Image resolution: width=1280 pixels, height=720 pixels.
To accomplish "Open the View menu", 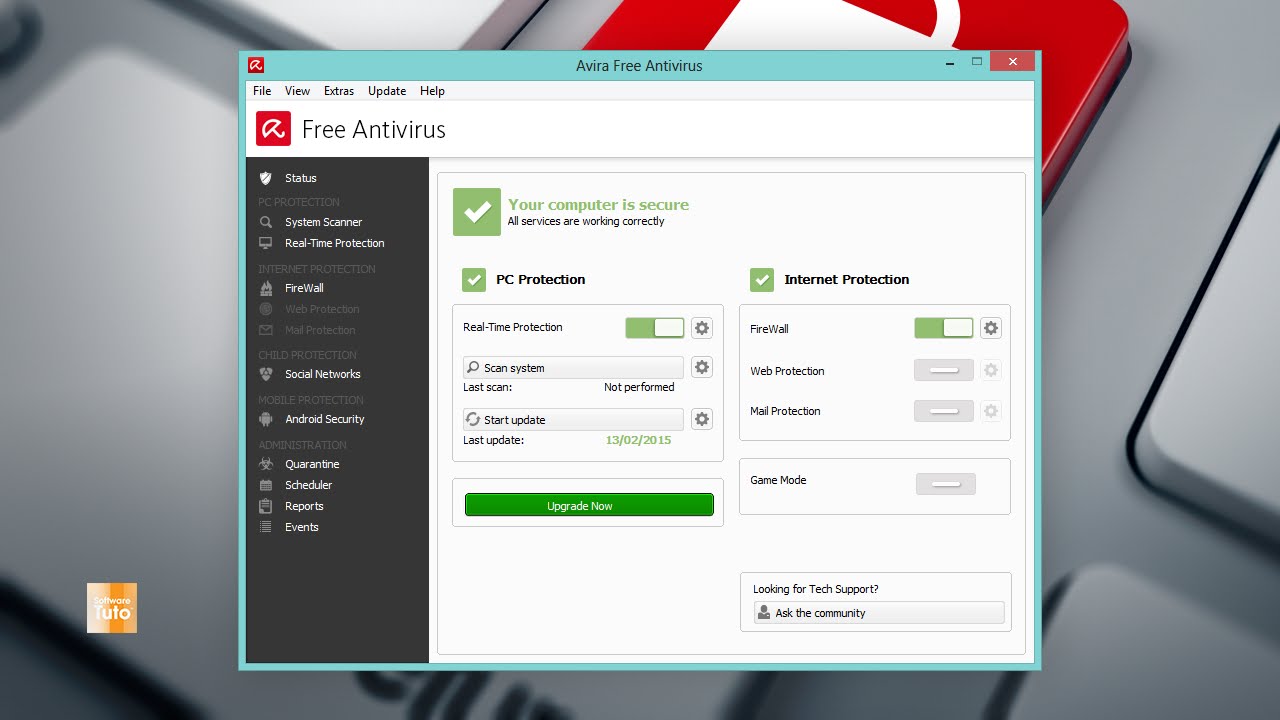I will pyautogui.click(x=297, y=91).
